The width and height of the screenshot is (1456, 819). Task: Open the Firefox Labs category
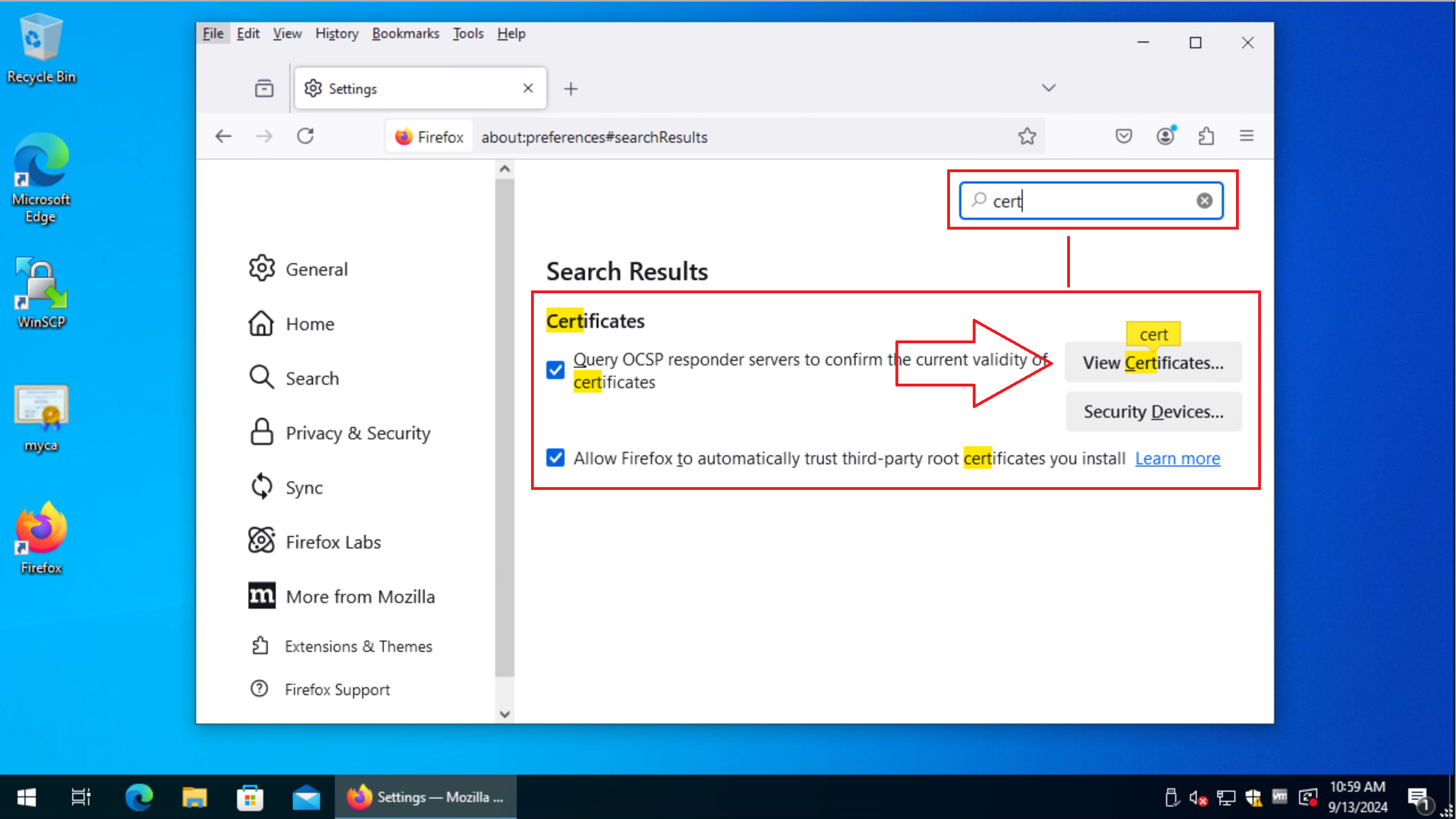314,542
